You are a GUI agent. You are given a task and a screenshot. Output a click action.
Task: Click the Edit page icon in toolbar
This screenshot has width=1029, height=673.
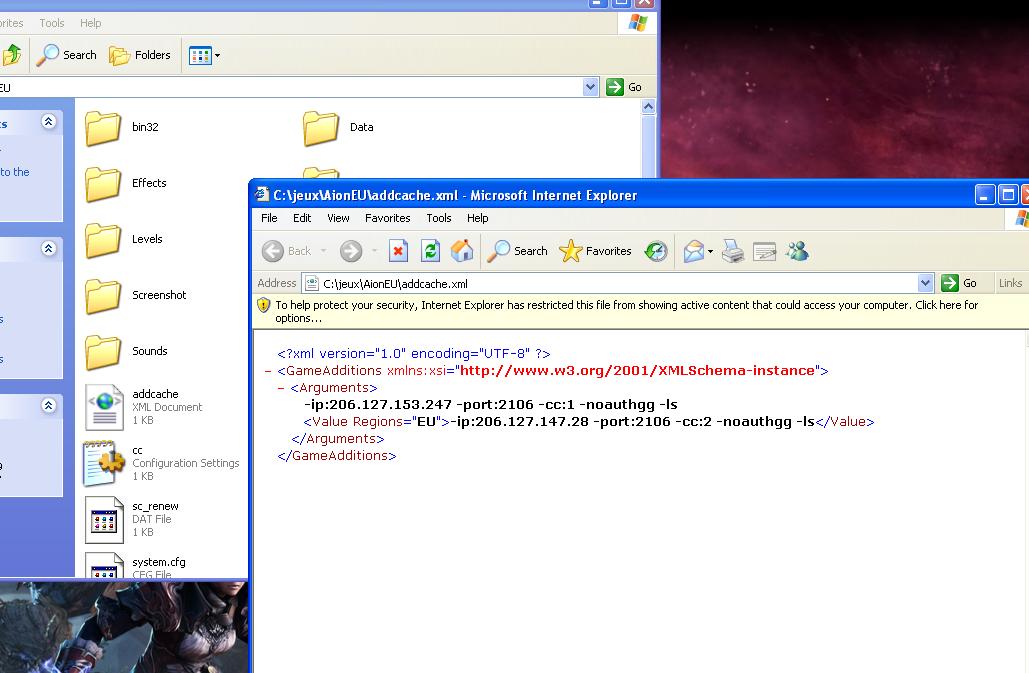765,251
